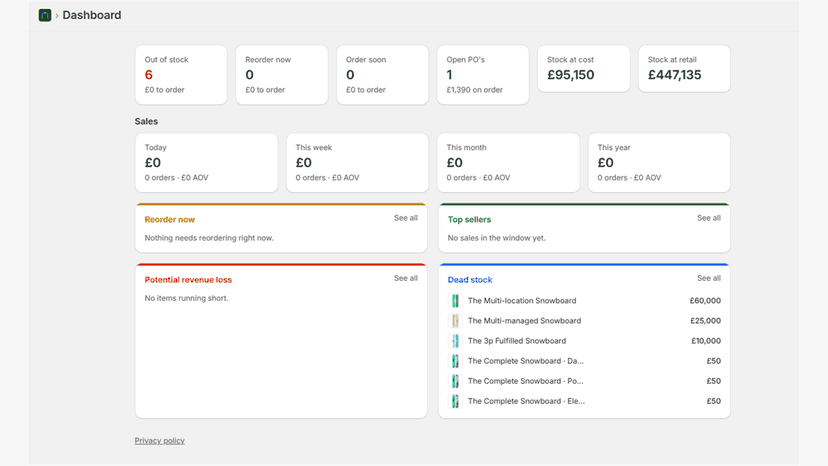Click the Complete Snowboard - Ele... product image
Viewport: 828px width, 466px height.
(455, 401)
